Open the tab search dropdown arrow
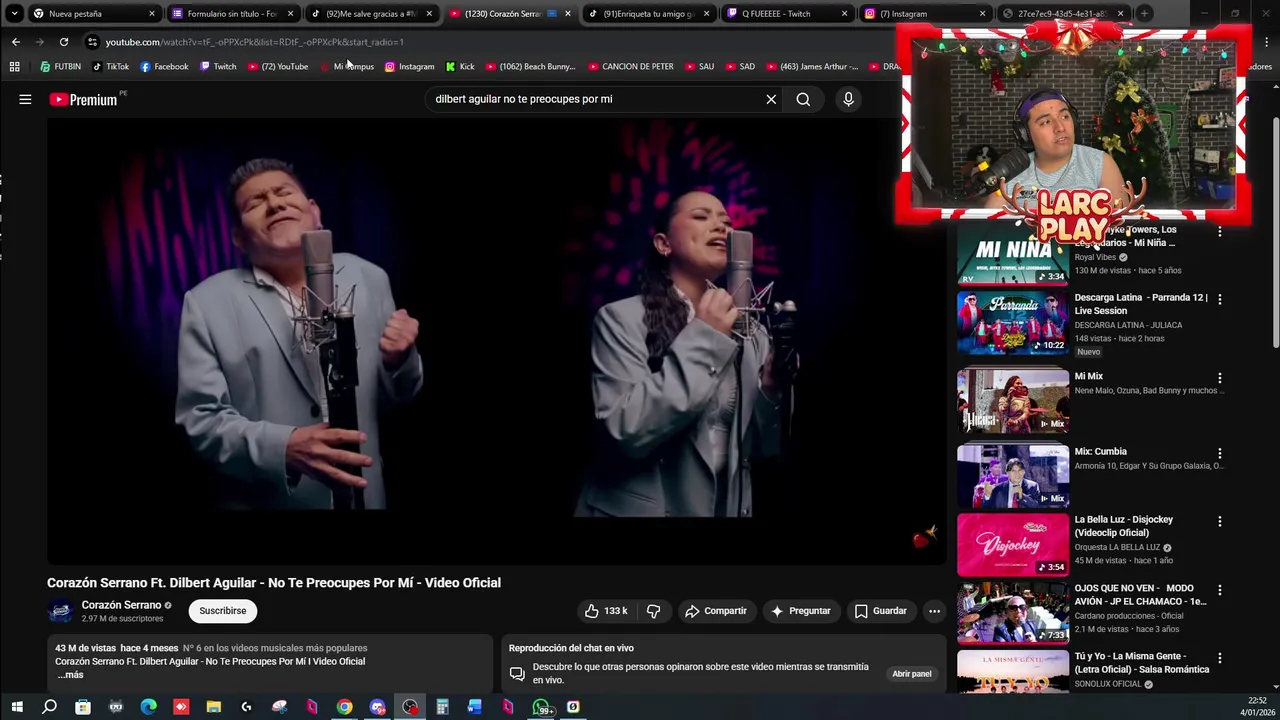Screen dimensions: 1280x720 coord(14,14)
